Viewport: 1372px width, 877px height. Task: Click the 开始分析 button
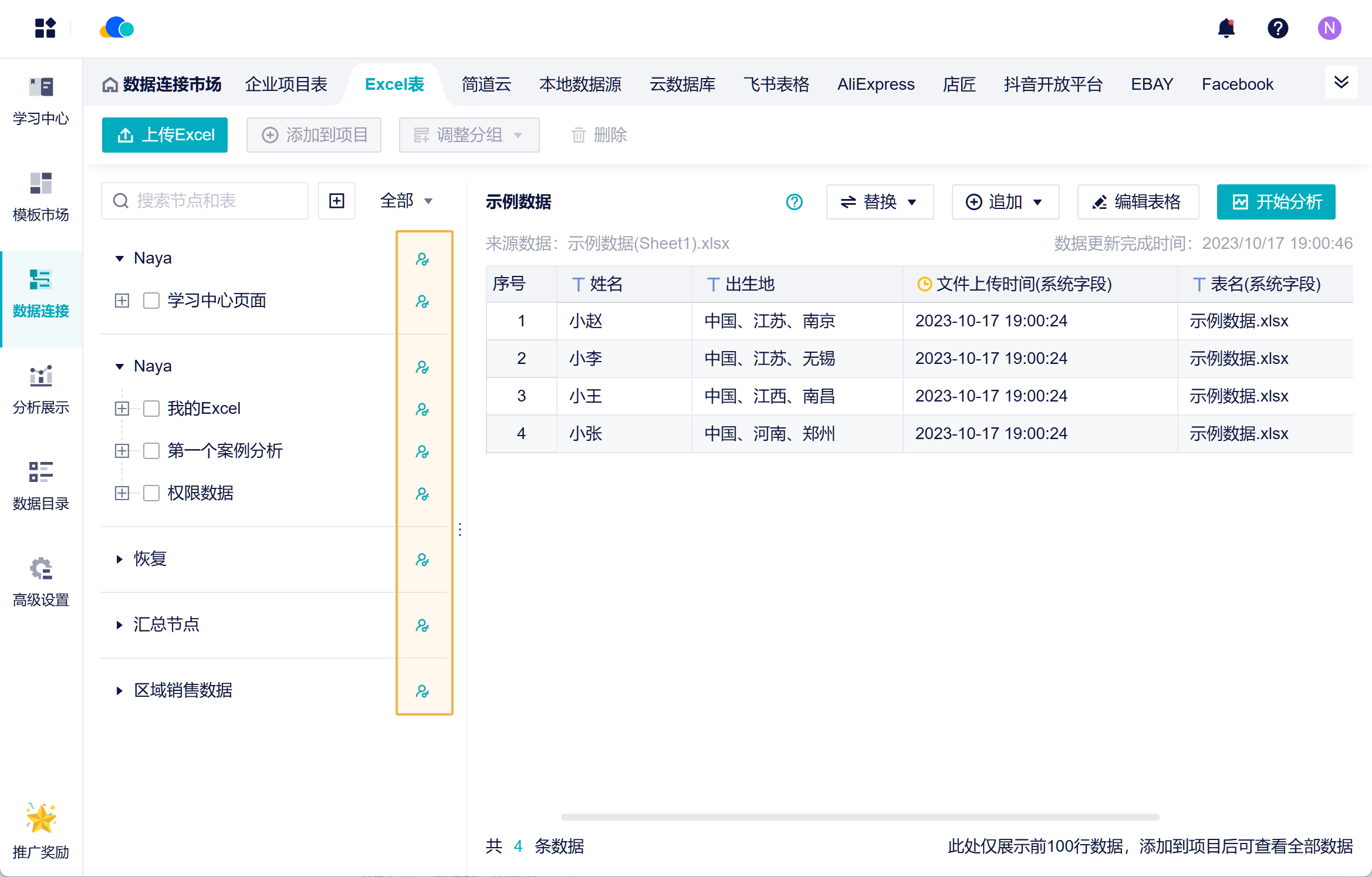[x=1276, y=202]
